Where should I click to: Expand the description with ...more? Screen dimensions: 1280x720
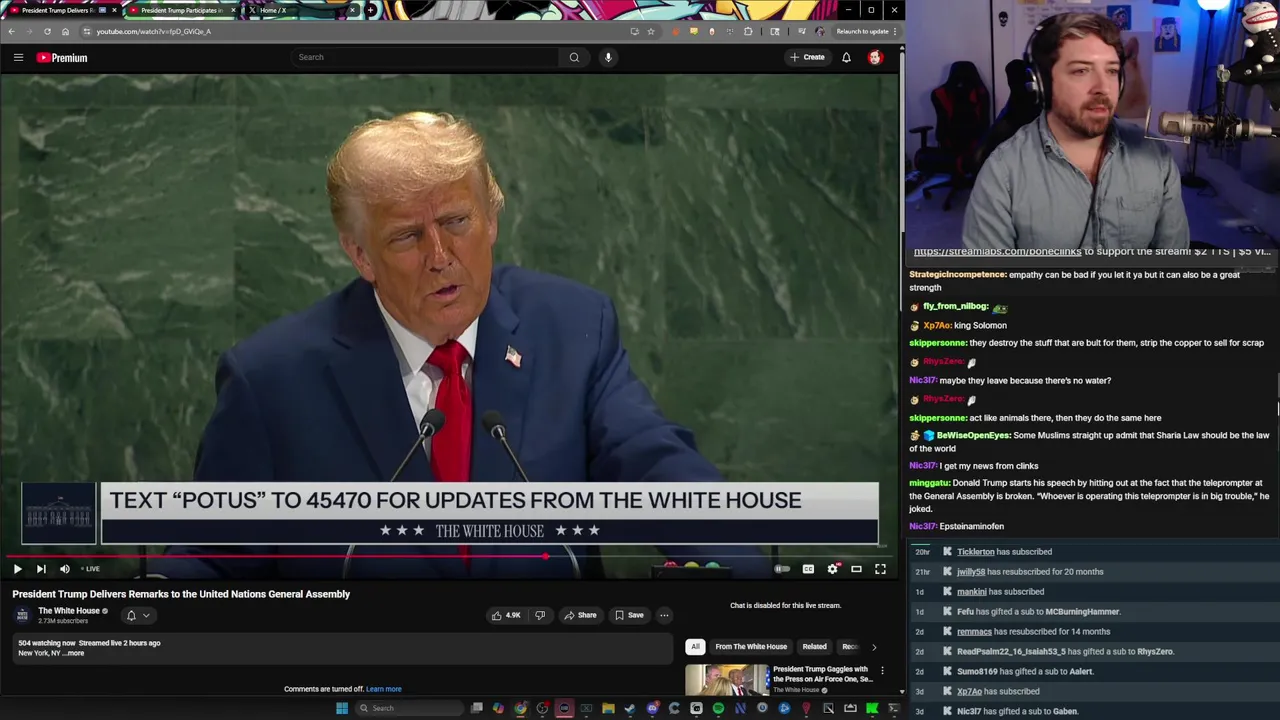(74, 653)
